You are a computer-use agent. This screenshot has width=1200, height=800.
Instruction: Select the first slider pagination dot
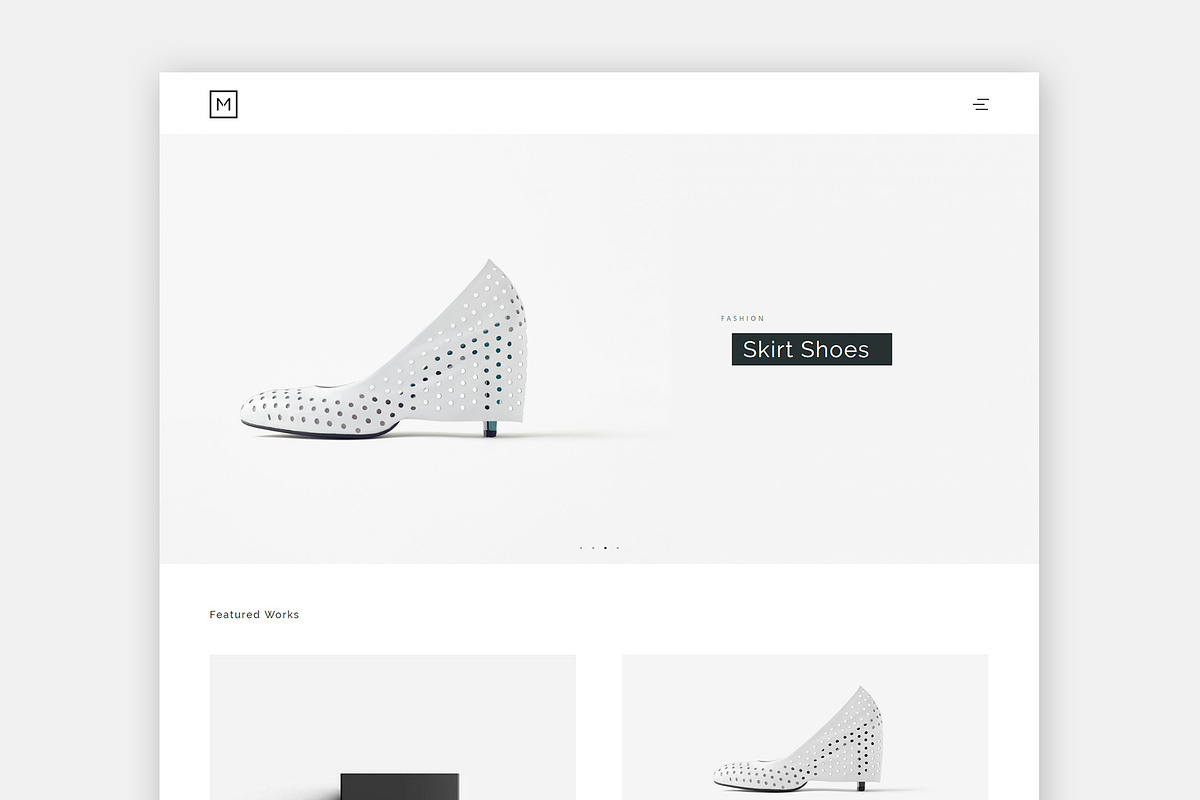(581, 548)
